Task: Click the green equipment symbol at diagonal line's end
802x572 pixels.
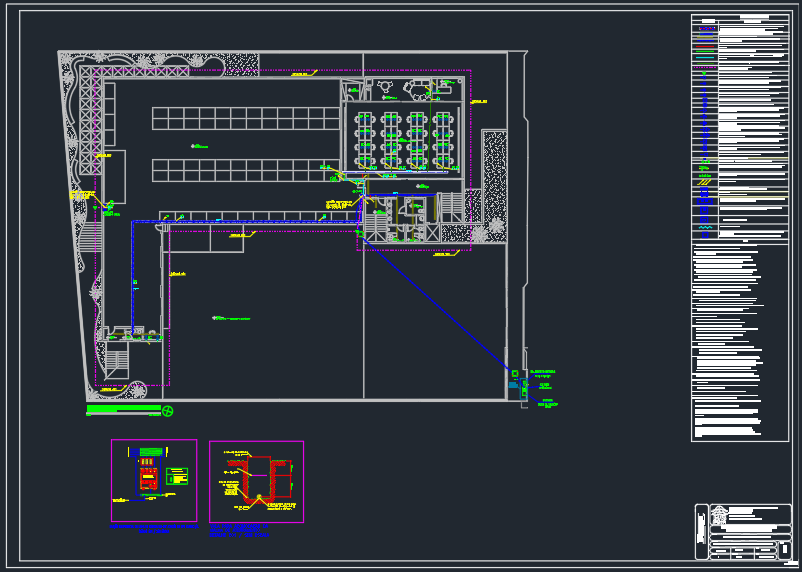Action: point(515,383)
